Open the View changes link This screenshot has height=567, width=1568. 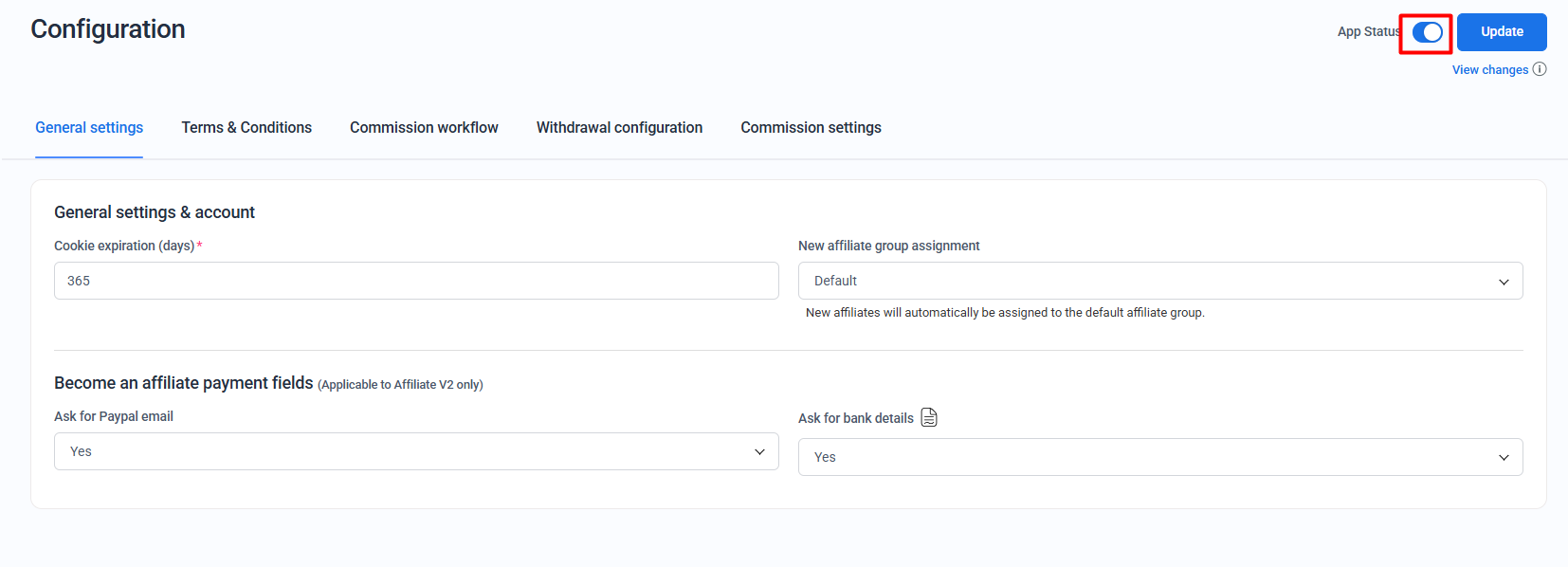click(x=1489, y=70)
